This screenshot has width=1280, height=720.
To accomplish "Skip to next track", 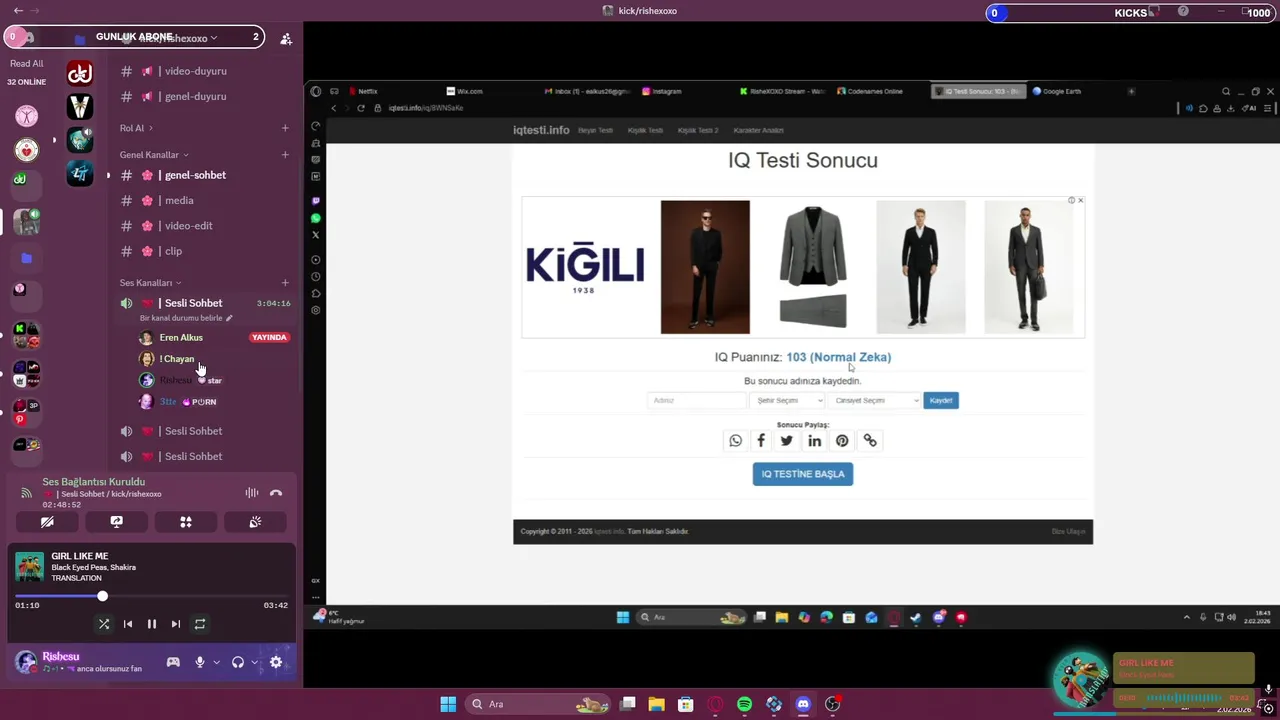I will pyautogui.click(x=176, y=624).
